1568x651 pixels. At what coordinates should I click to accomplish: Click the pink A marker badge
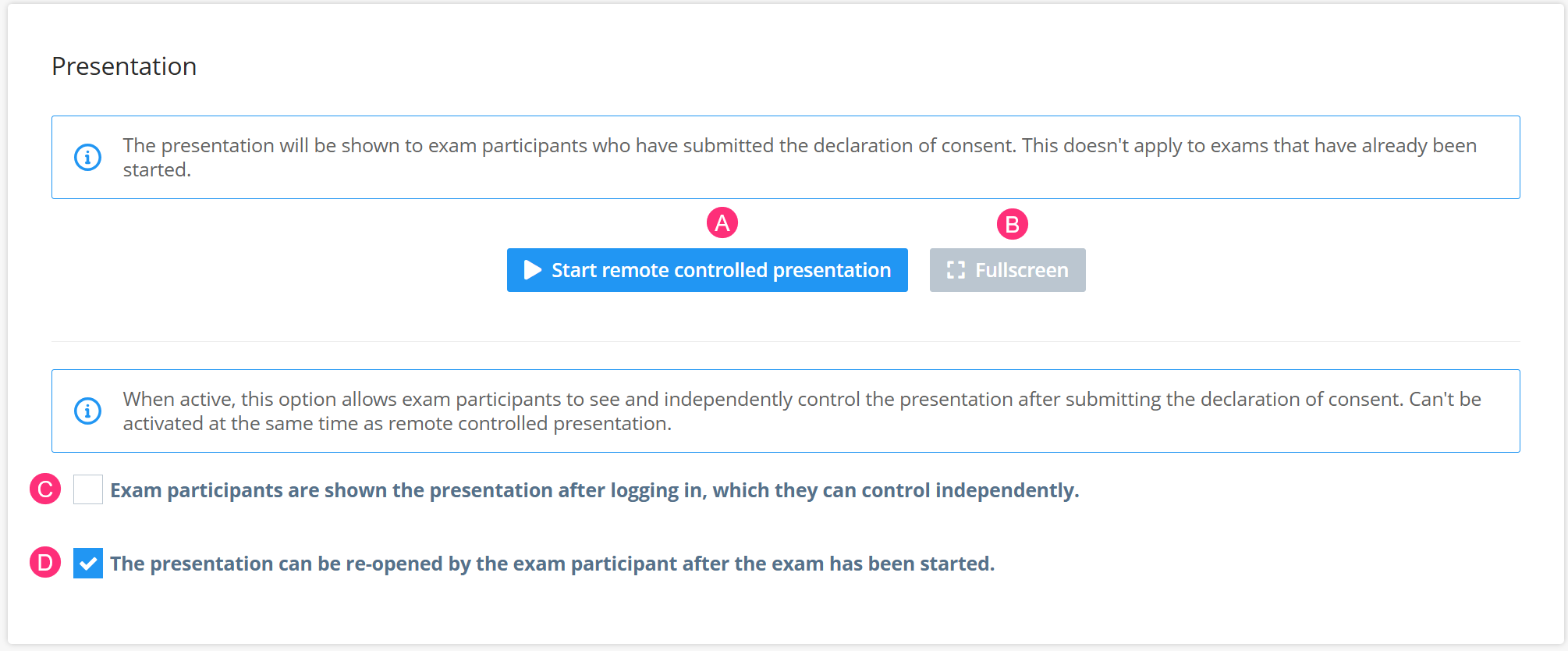(x=722, y=222)
